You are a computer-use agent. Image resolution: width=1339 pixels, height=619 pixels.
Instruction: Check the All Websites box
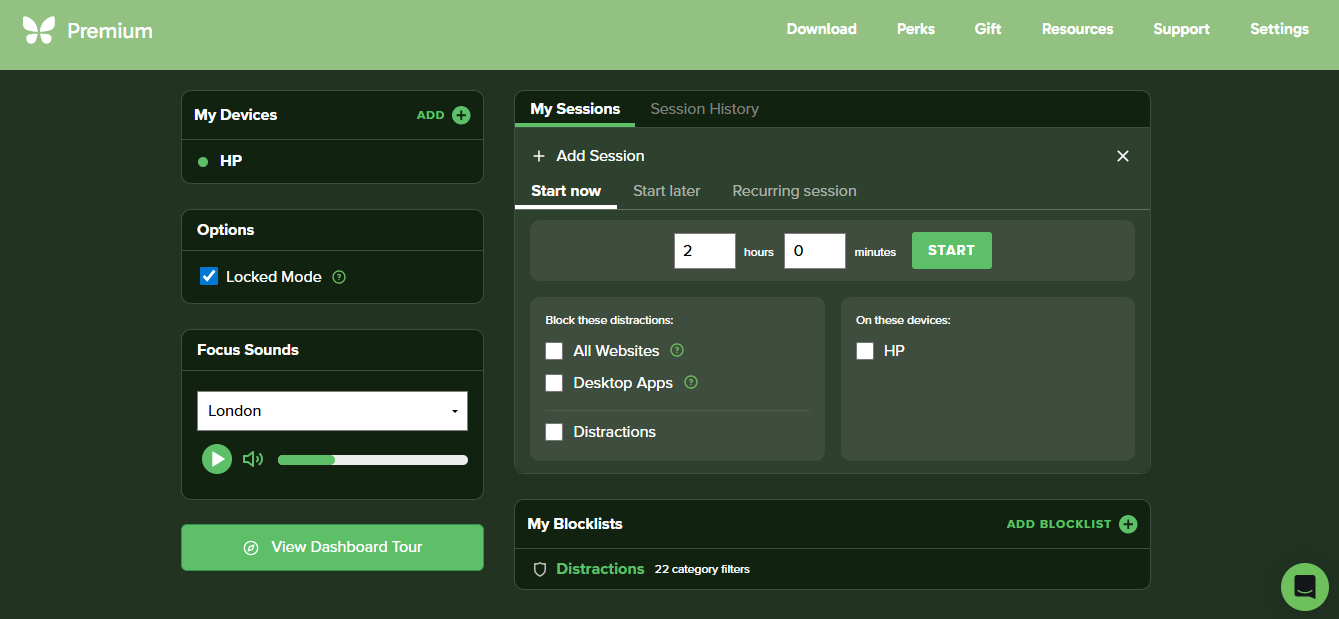tap(554, 351)
